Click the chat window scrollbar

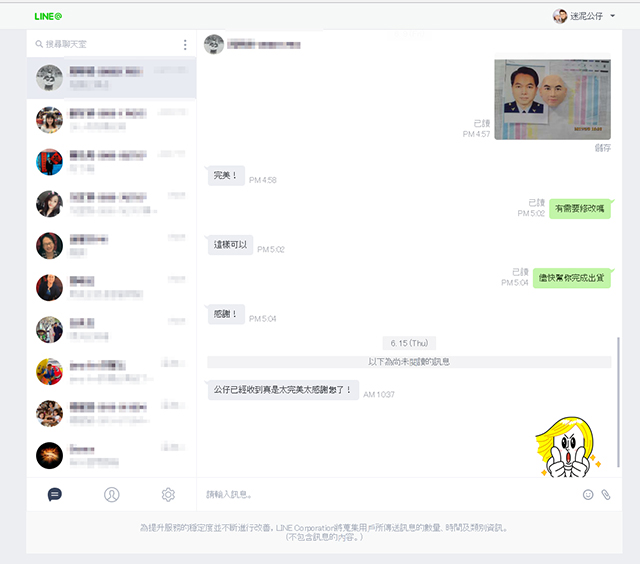click(x=618, y=402)
